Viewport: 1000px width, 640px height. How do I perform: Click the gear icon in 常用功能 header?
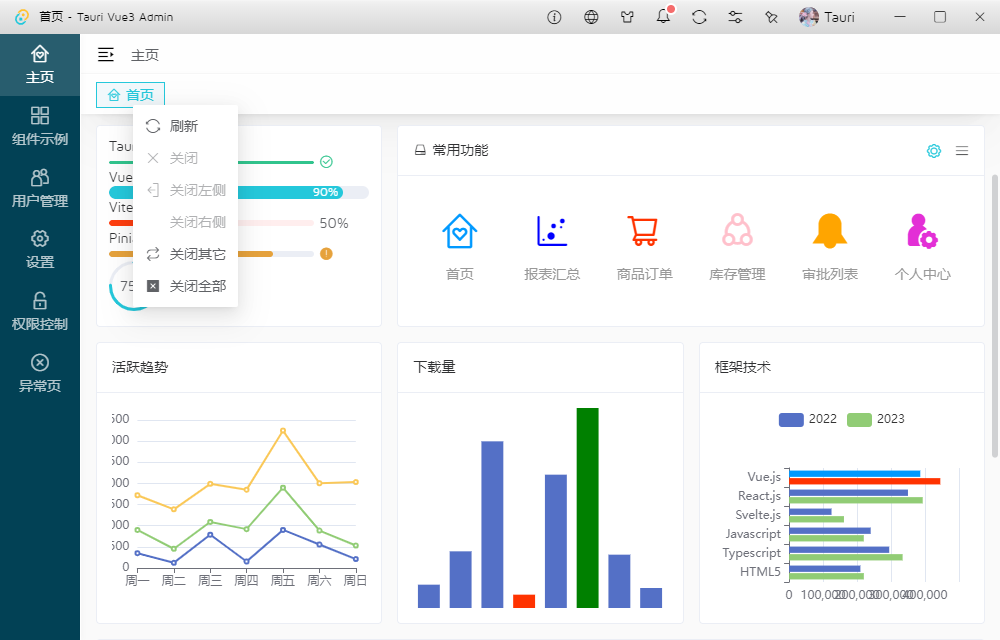(934, 151)
